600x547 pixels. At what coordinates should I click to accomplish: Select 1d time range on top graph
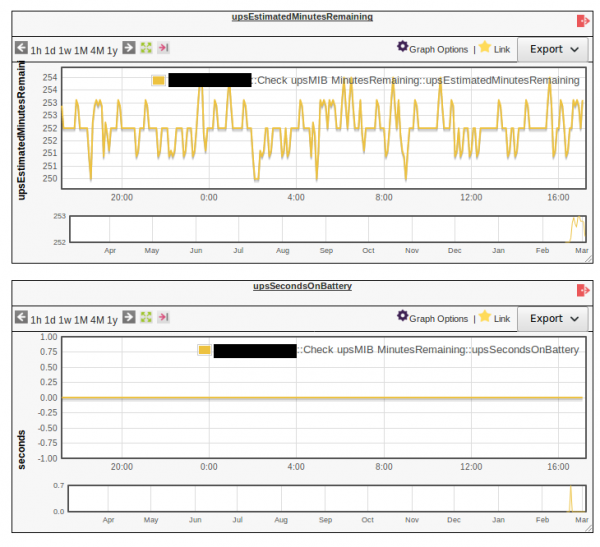50,49
